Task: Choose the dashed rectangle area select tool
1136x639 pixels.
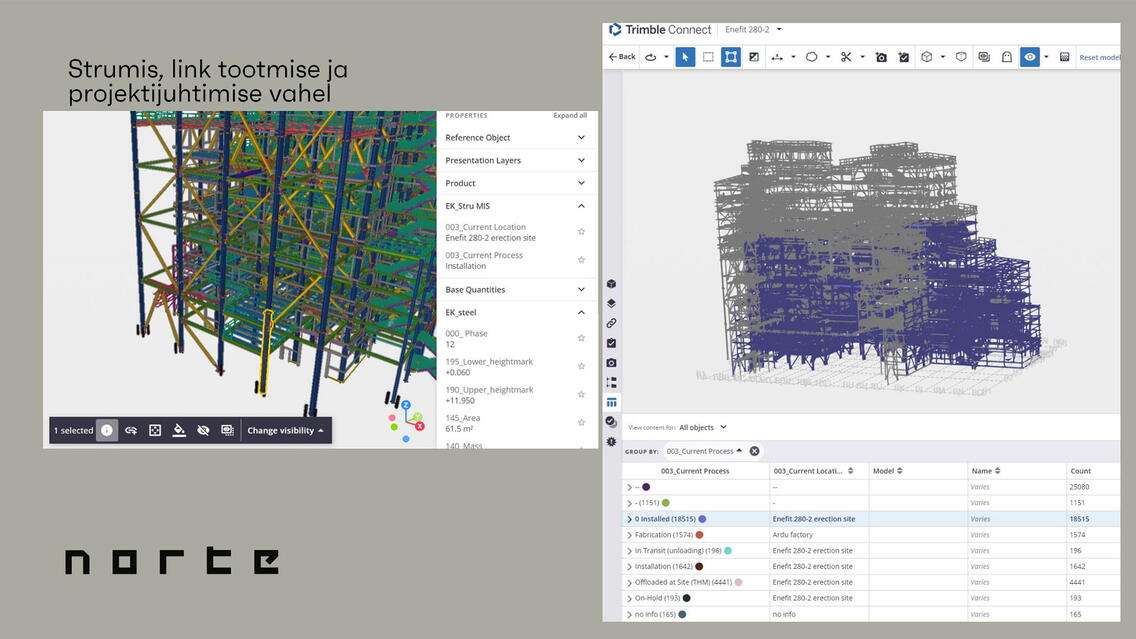Action: point(708,57)
